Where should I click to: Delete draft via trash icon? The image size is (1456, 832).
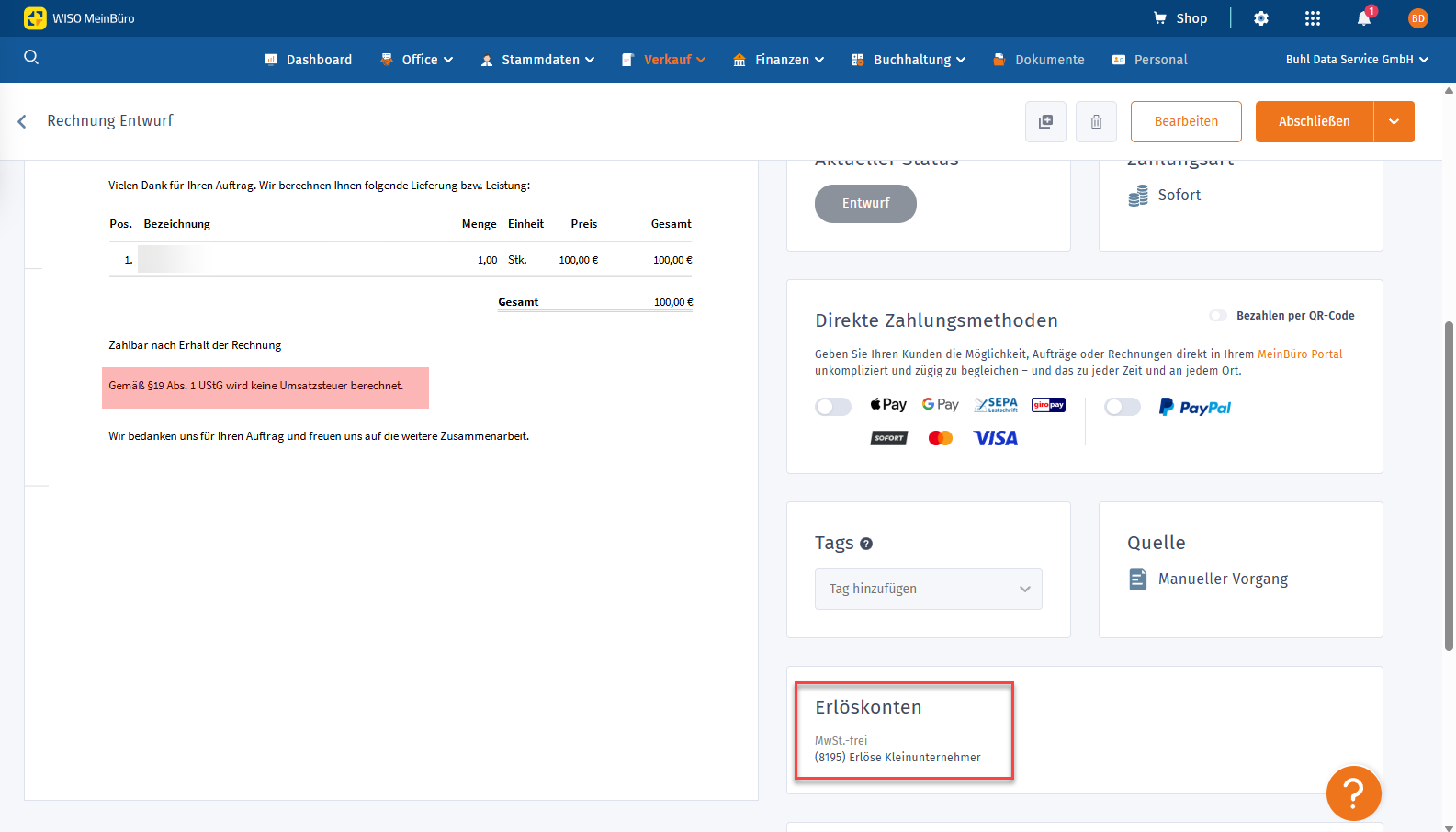tap(1096, 121)
